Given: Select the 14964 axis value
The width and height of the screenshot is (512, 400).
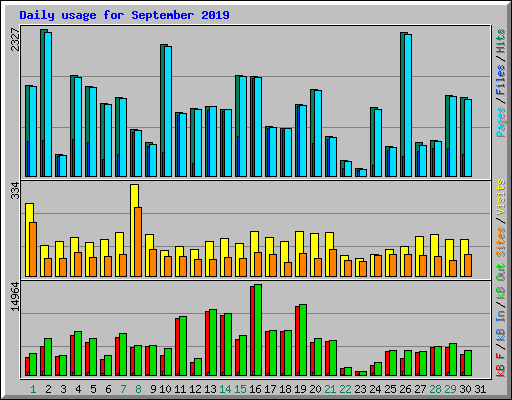Looking at the screenshot, I should (x=15, y=296).
